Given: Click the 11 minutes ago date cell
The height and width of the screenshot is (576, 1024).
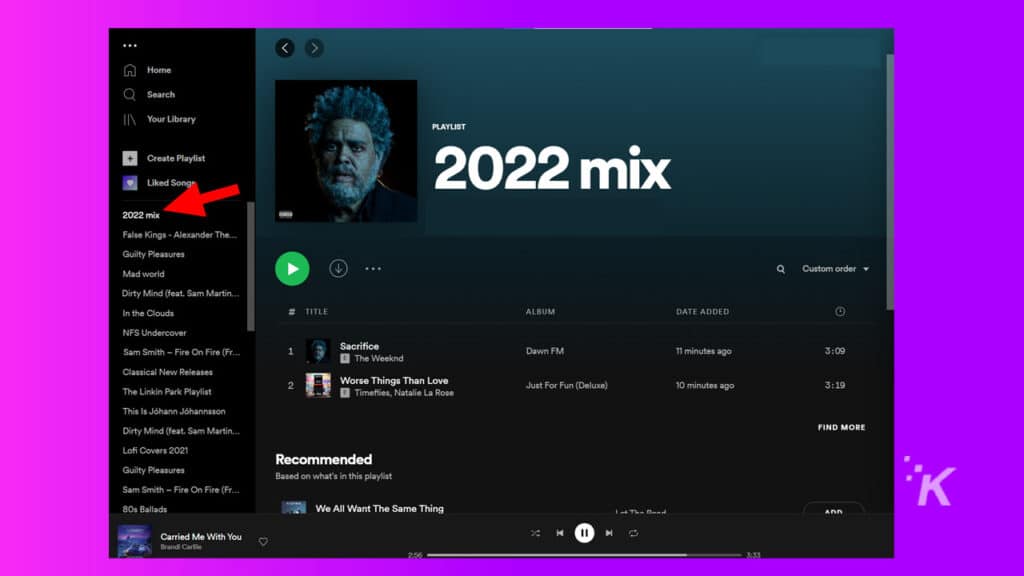Looking at the screenshot, I should click(x=703, y=351).
